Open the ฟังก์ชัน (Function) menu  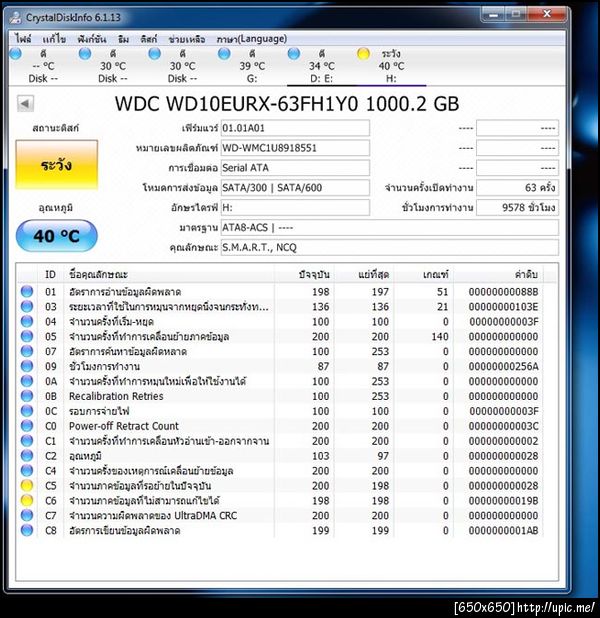(91, 39)
